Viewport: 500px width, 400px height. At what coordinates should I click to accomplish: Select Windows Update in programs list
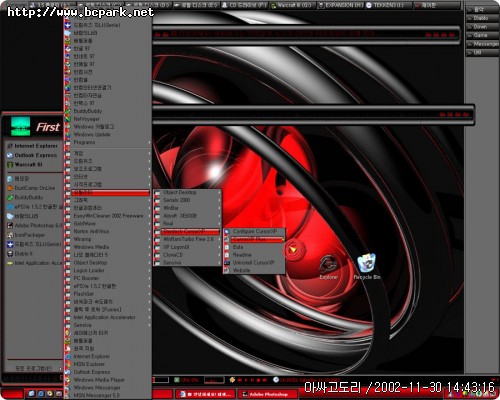108,134
